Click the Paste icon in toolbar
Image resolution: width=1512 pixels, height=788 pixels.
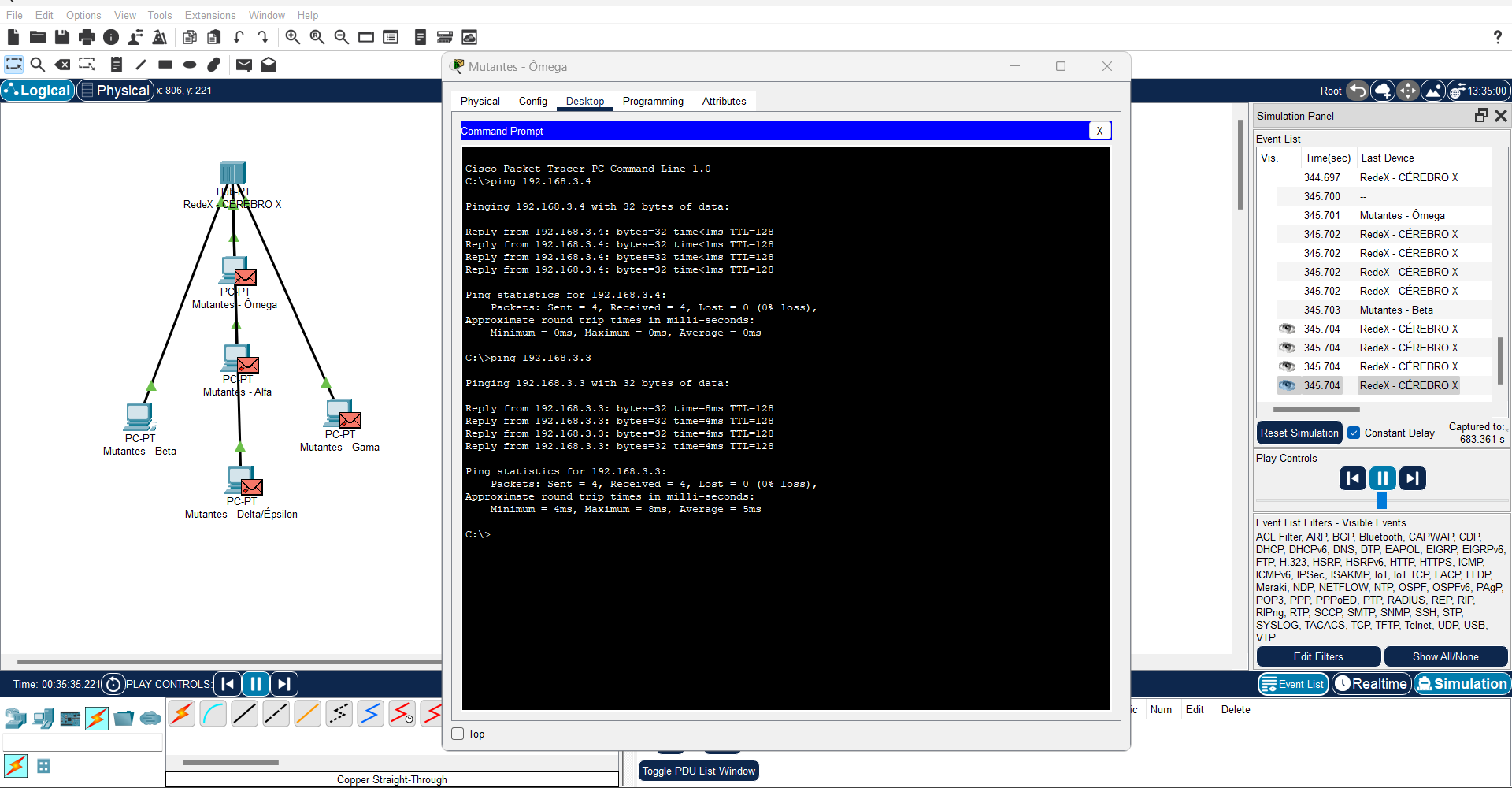[x=214, y=37]
